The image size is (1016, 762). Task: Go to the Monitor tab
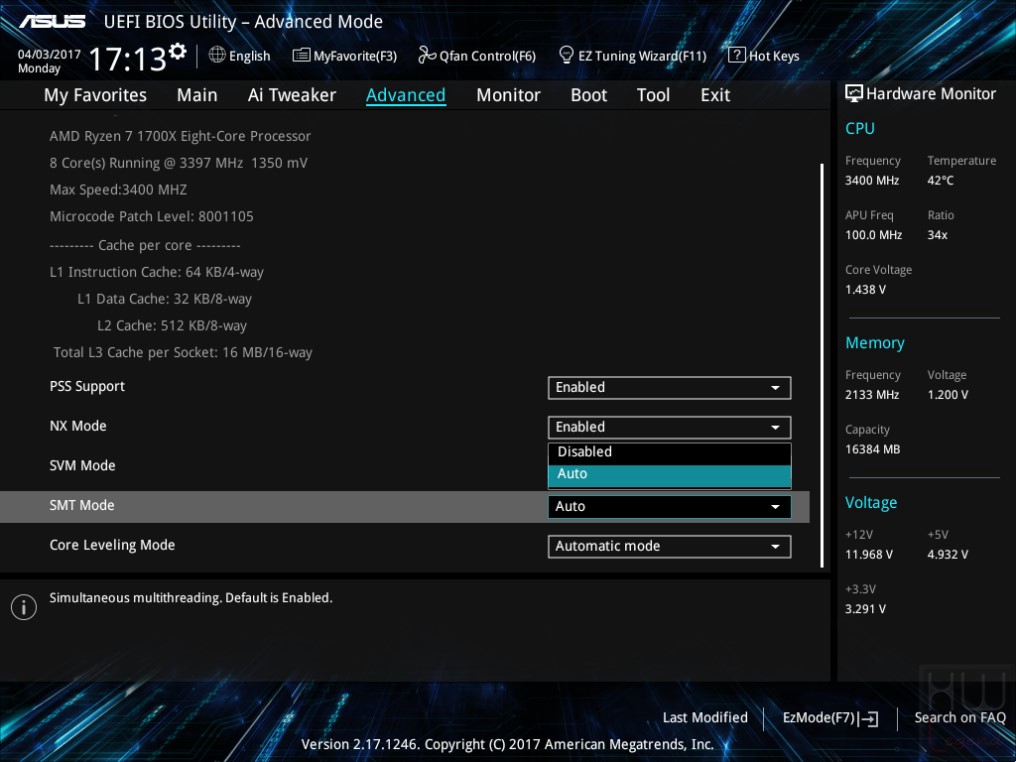(x=508, y=95)
